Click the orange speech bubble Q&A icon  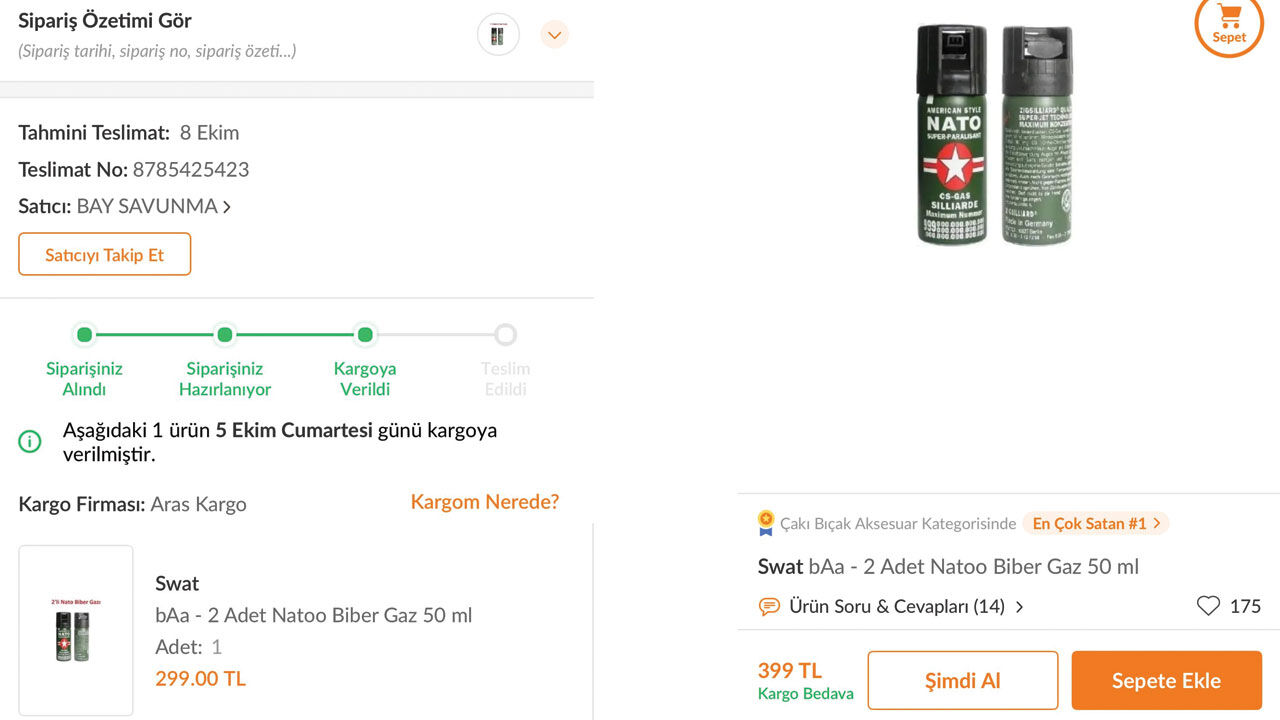(x=769, y=606)
